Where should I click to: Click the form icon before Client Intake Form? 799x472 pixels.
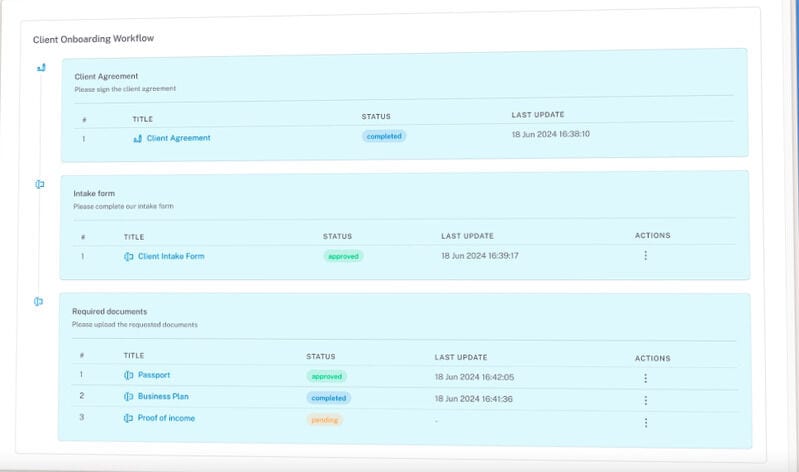(x=129, y=256)
